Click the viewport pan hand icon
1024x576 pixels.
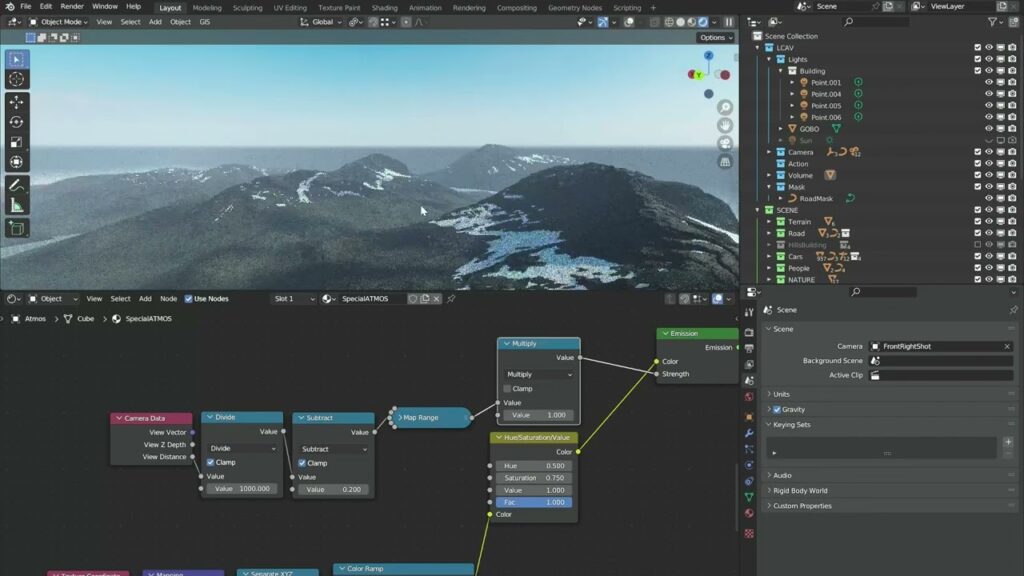click(x=725, y=125)
